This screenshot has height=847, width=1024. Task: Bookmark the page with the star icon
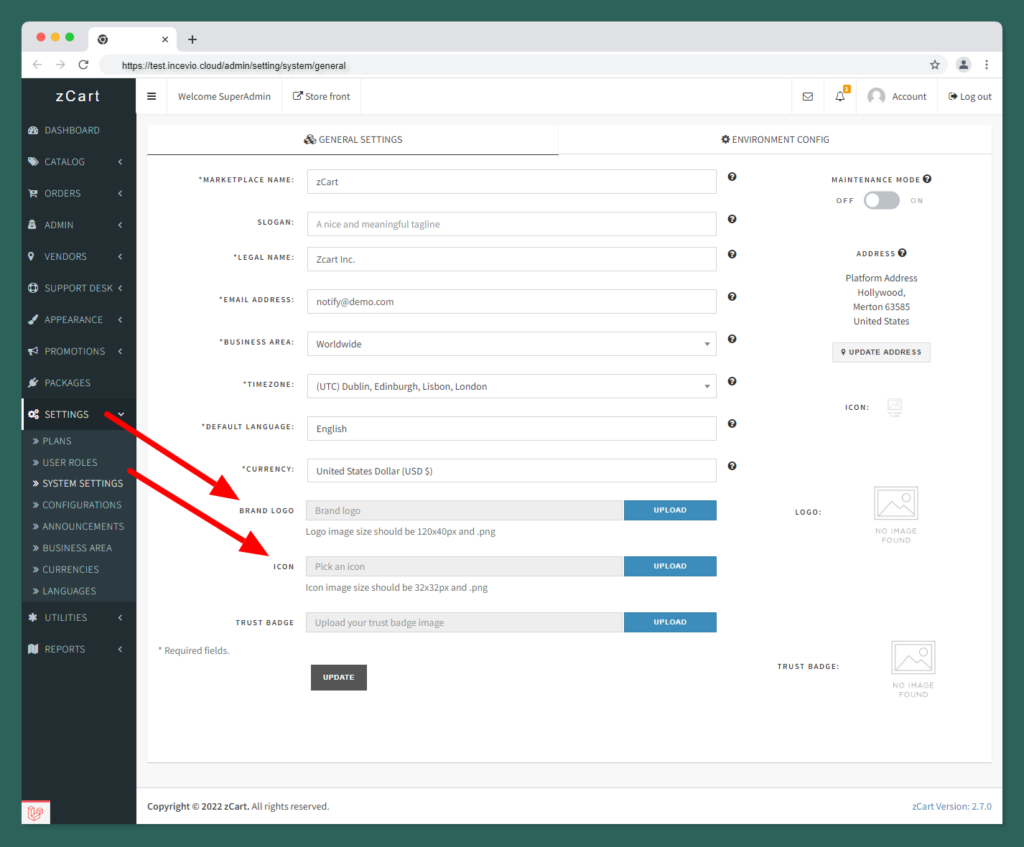tap(935, 65)
